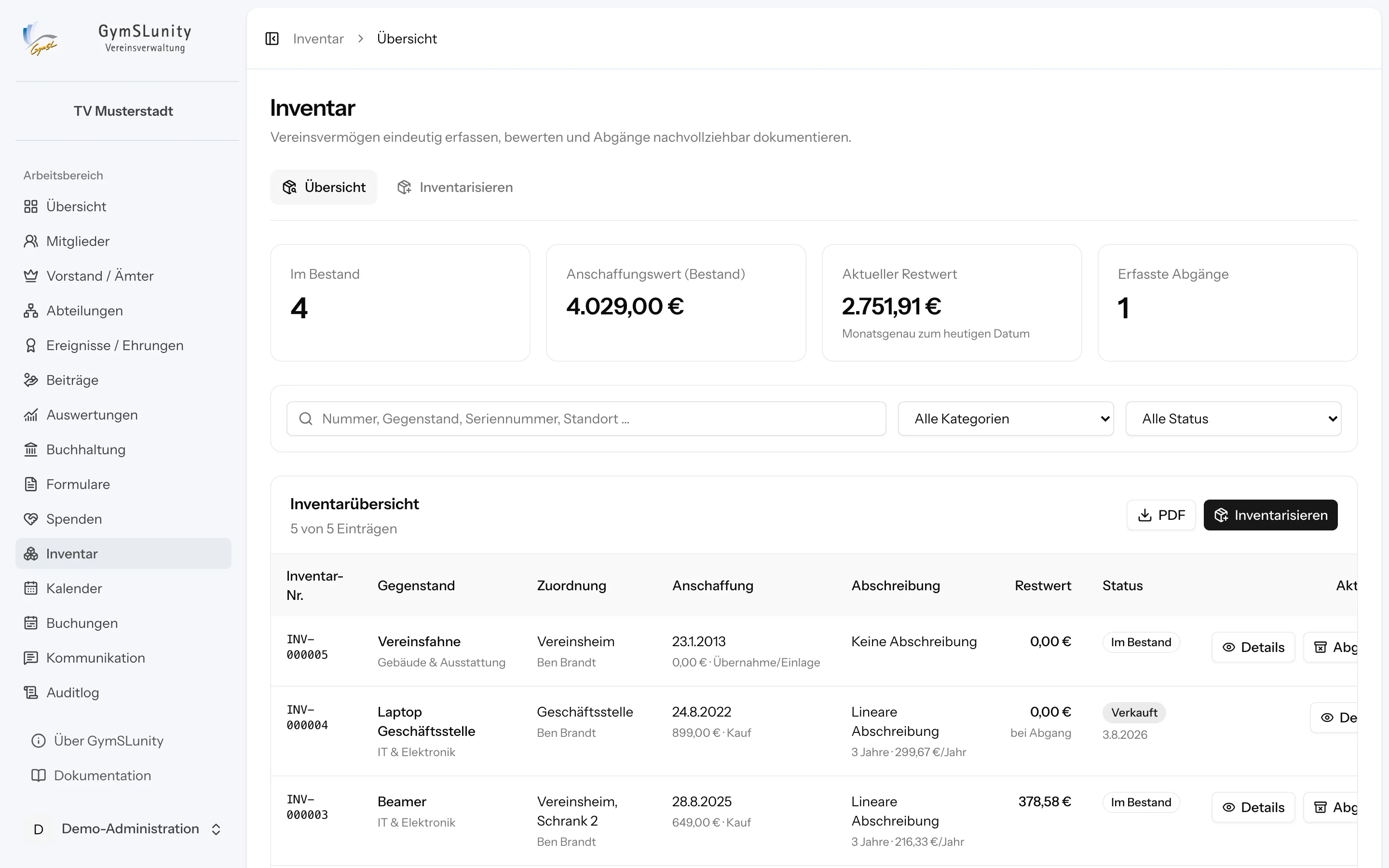Click inventory number INV-000004

click(x=307, y=718)
